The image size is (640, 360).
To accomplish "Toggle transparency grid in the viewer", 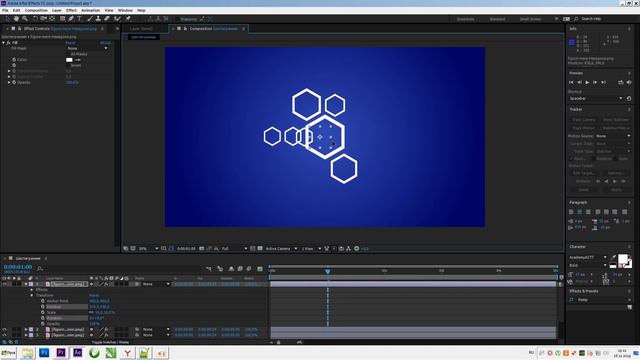I will pyautogui.click(x=260, y=249).
